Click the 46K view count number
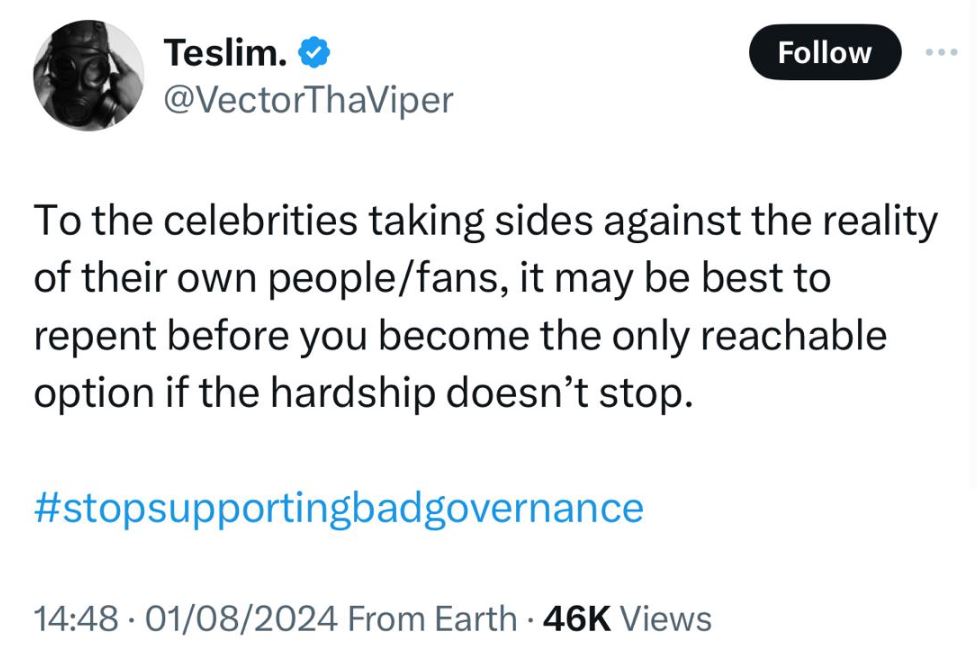This screenshot has width=978, height=657. pos(577,618)
